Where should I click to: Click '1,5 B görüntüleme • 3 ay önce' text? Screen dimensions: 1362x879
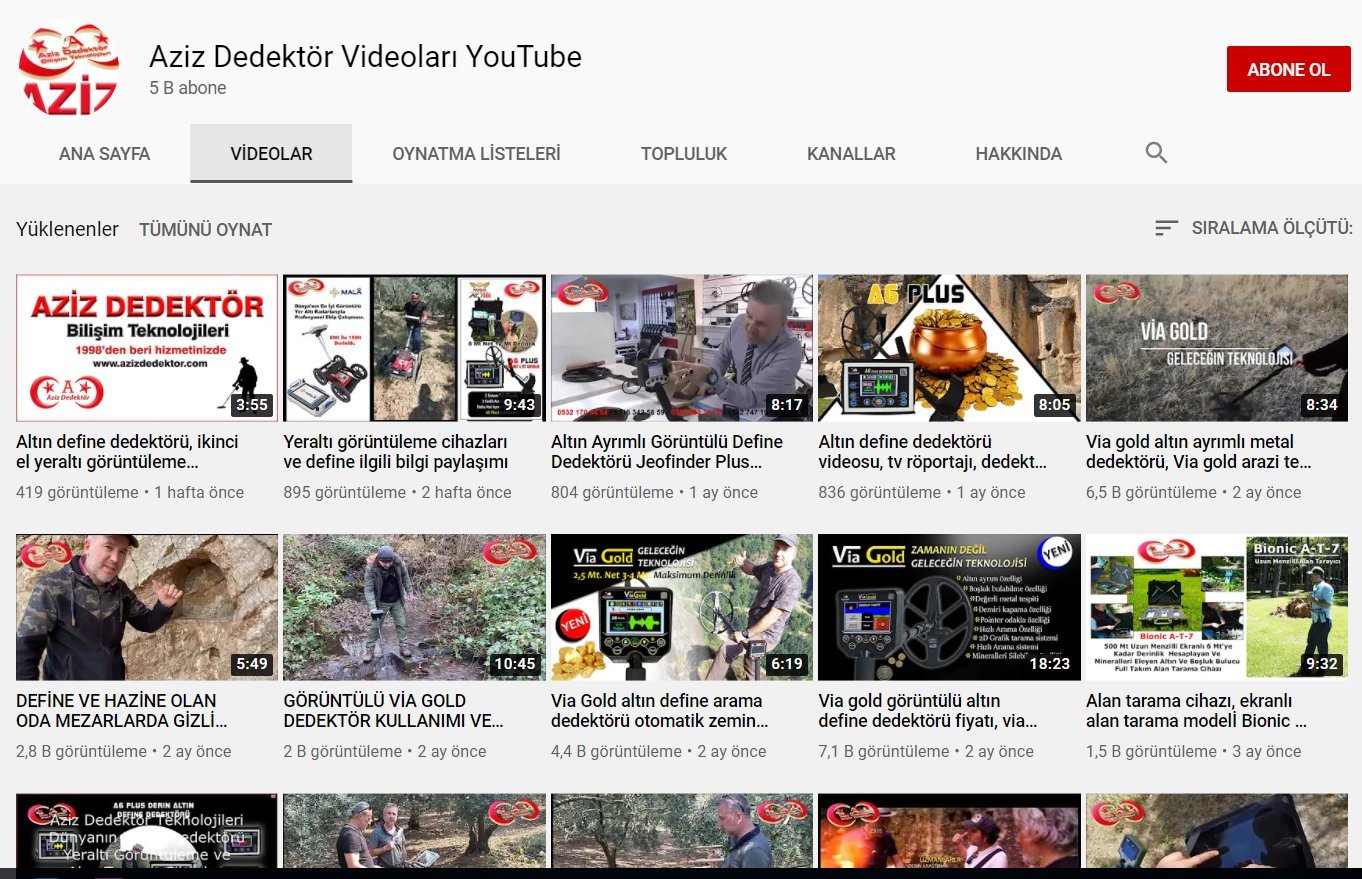pos(1194,752)
